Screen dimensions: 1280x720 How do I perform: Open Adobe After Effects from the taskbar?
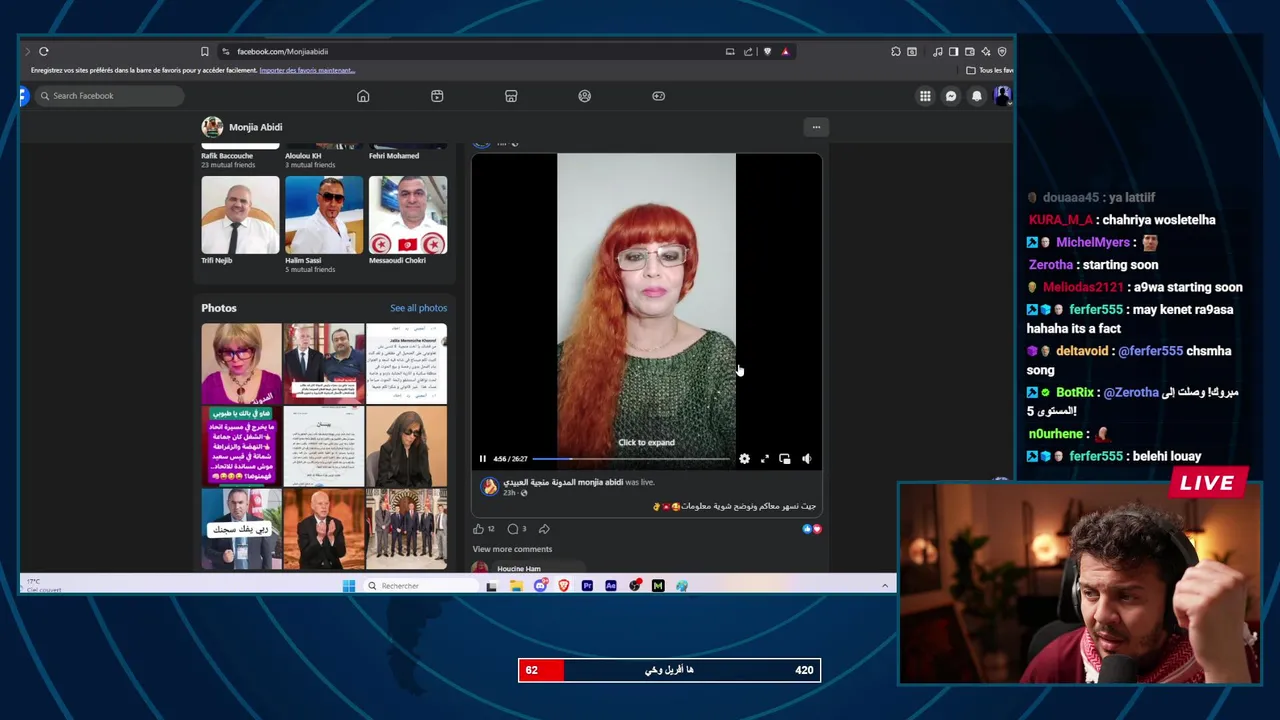[x=611, y=586]
